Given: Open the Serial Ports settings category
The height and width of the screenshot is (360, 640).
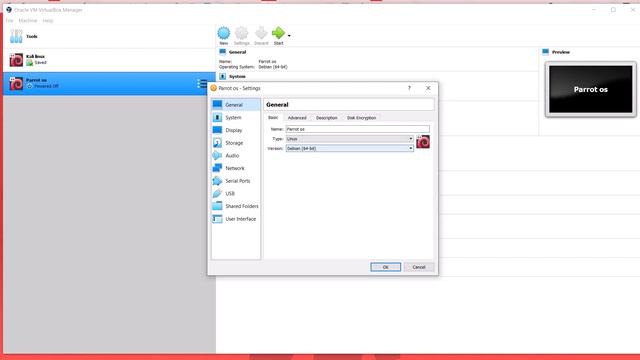Looking at the screenshot, I should pyautogui.click(x=236, y=181).
